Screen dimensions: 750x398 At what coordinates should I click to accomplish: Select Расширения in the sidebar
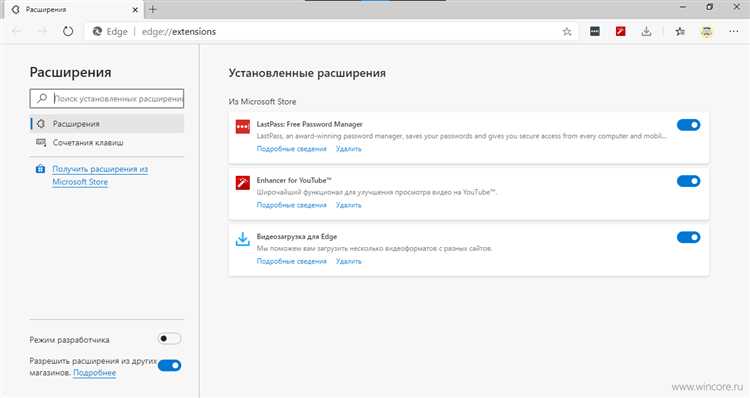point(107,123)
